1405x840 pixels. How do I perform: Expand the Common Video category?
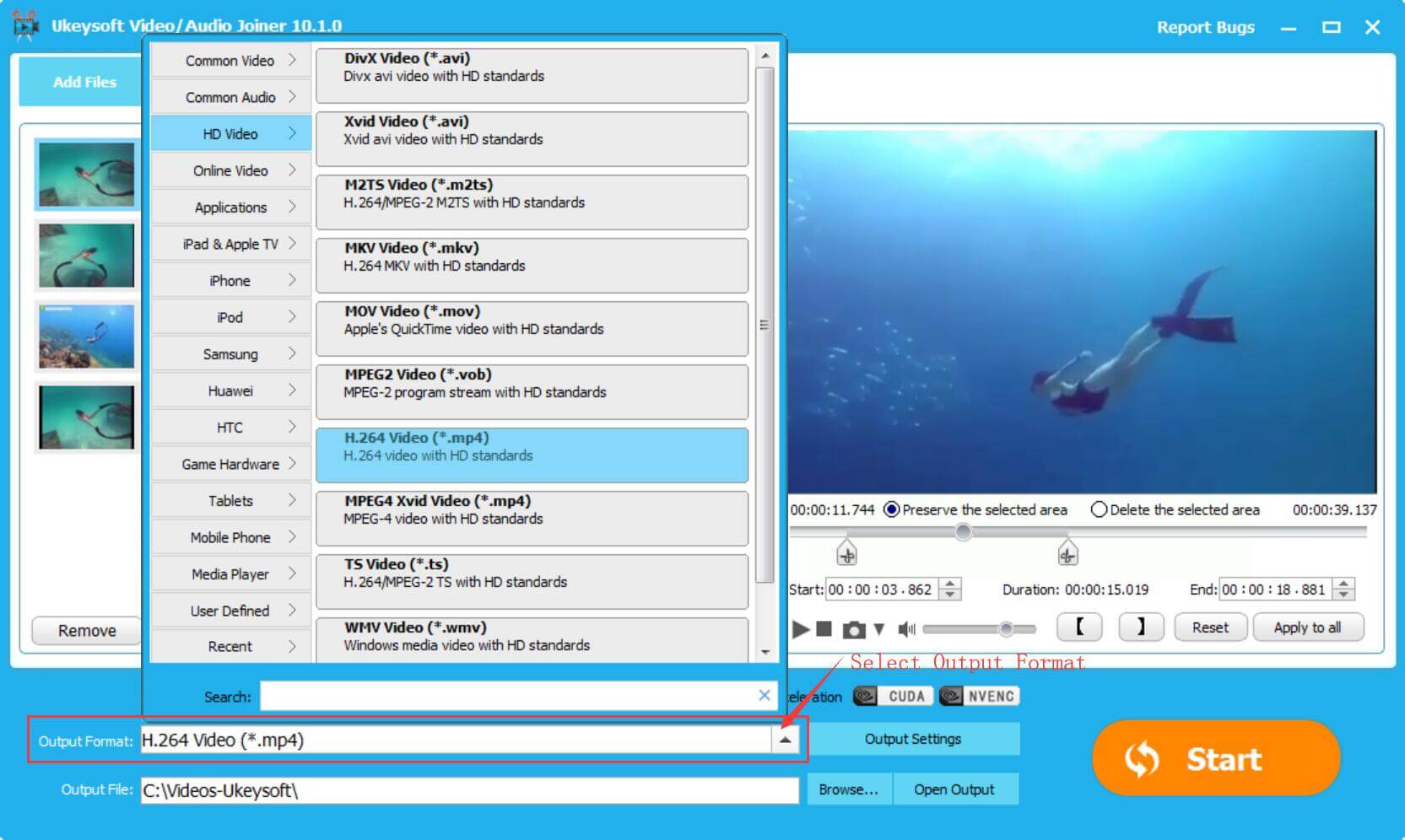tap(230, 61)
